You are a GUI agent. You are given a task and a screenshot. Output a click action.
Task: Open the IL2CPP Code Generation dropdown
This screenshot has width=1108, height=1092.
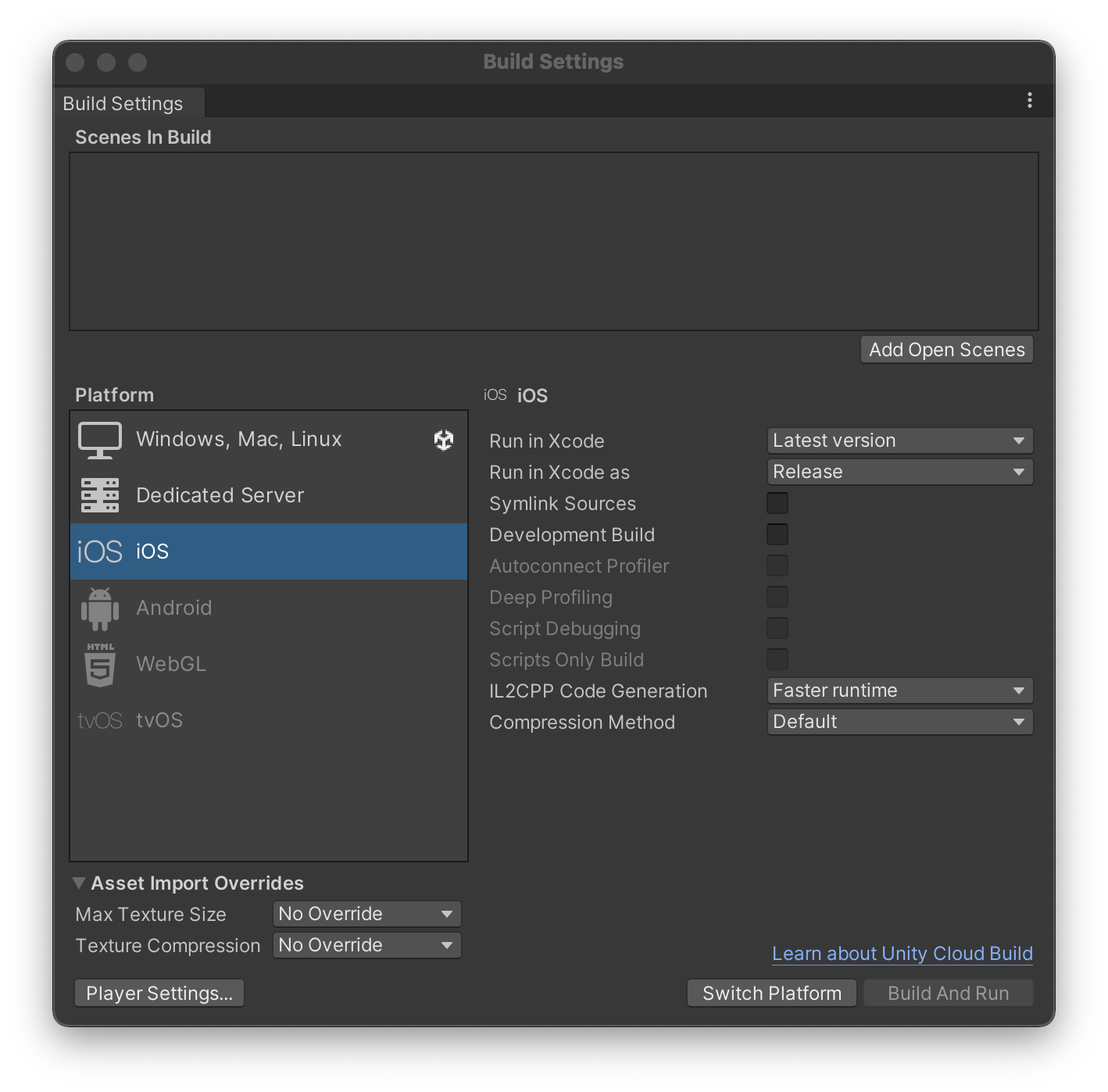(900, 691)
